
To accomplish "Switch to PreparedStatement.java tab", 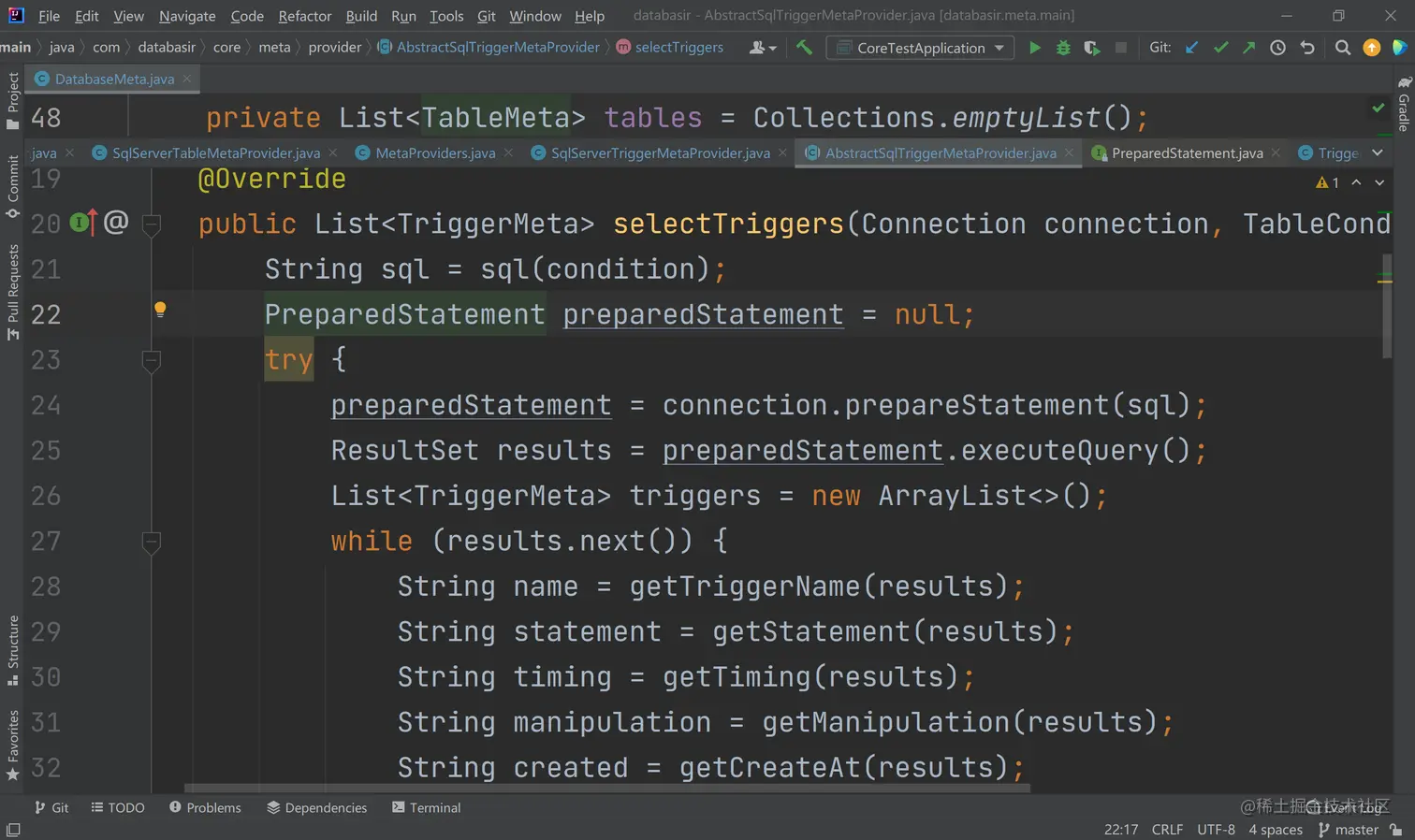I will click(x=1187, y=153).
